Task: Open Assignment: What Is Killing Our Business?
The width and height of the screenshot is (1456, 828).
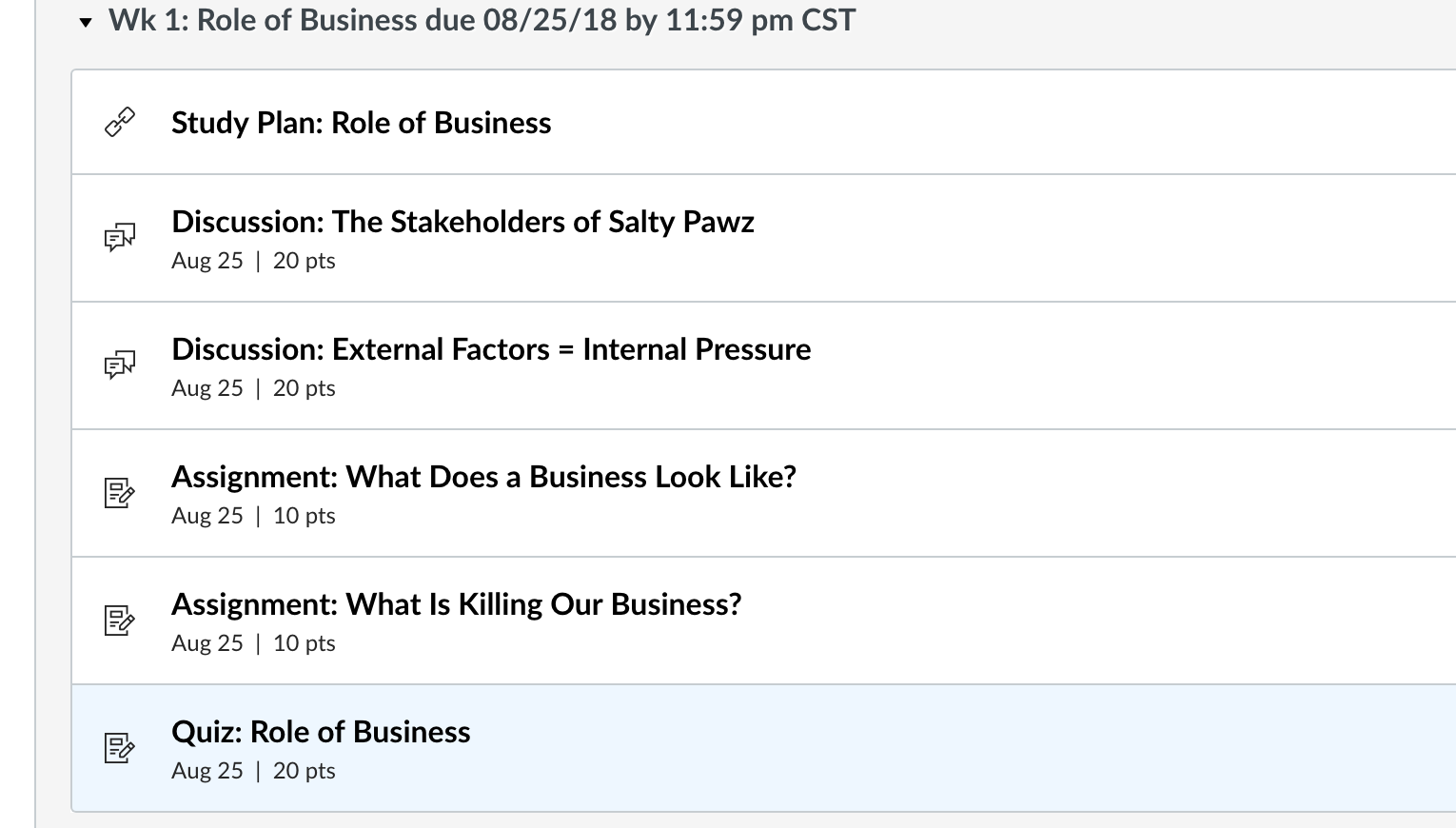Action: click(456, 604)
